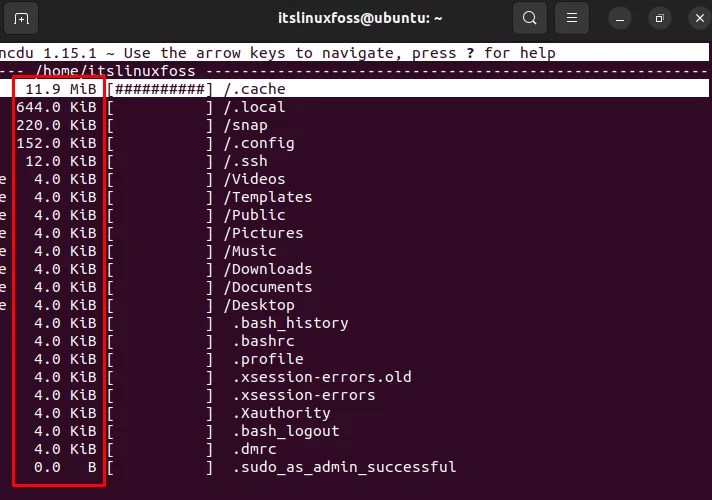The image size is (712, 500).
Task: Select the .profile file
Action: 268,359
